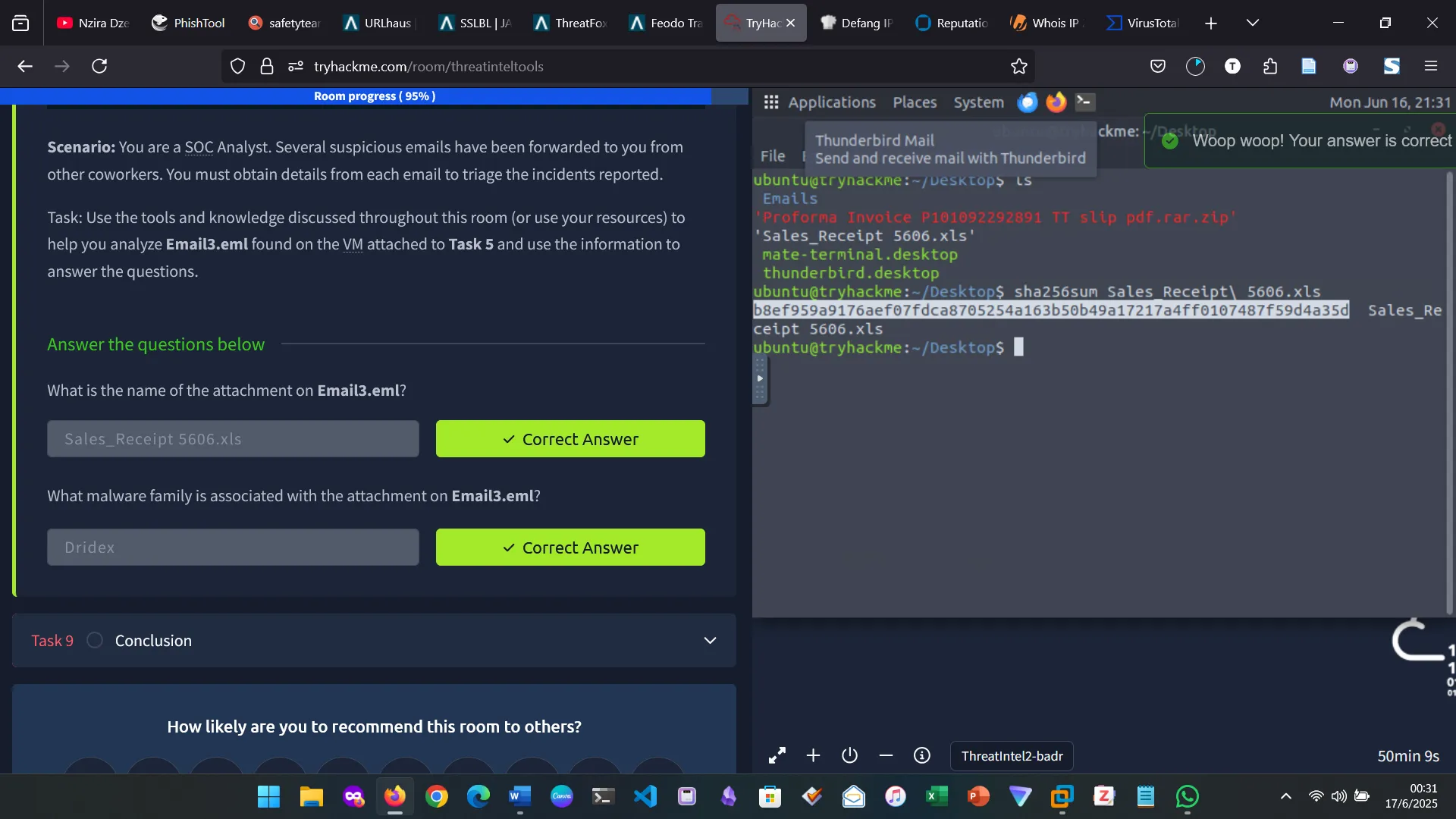
Task: Expand the Task 9 Conclusion chevron
Action: pos(710,641)
